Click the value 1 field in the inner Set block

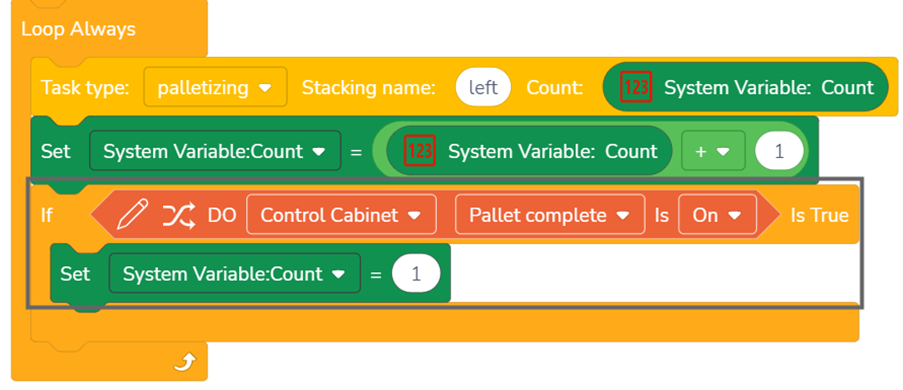[x=416, y=274]
